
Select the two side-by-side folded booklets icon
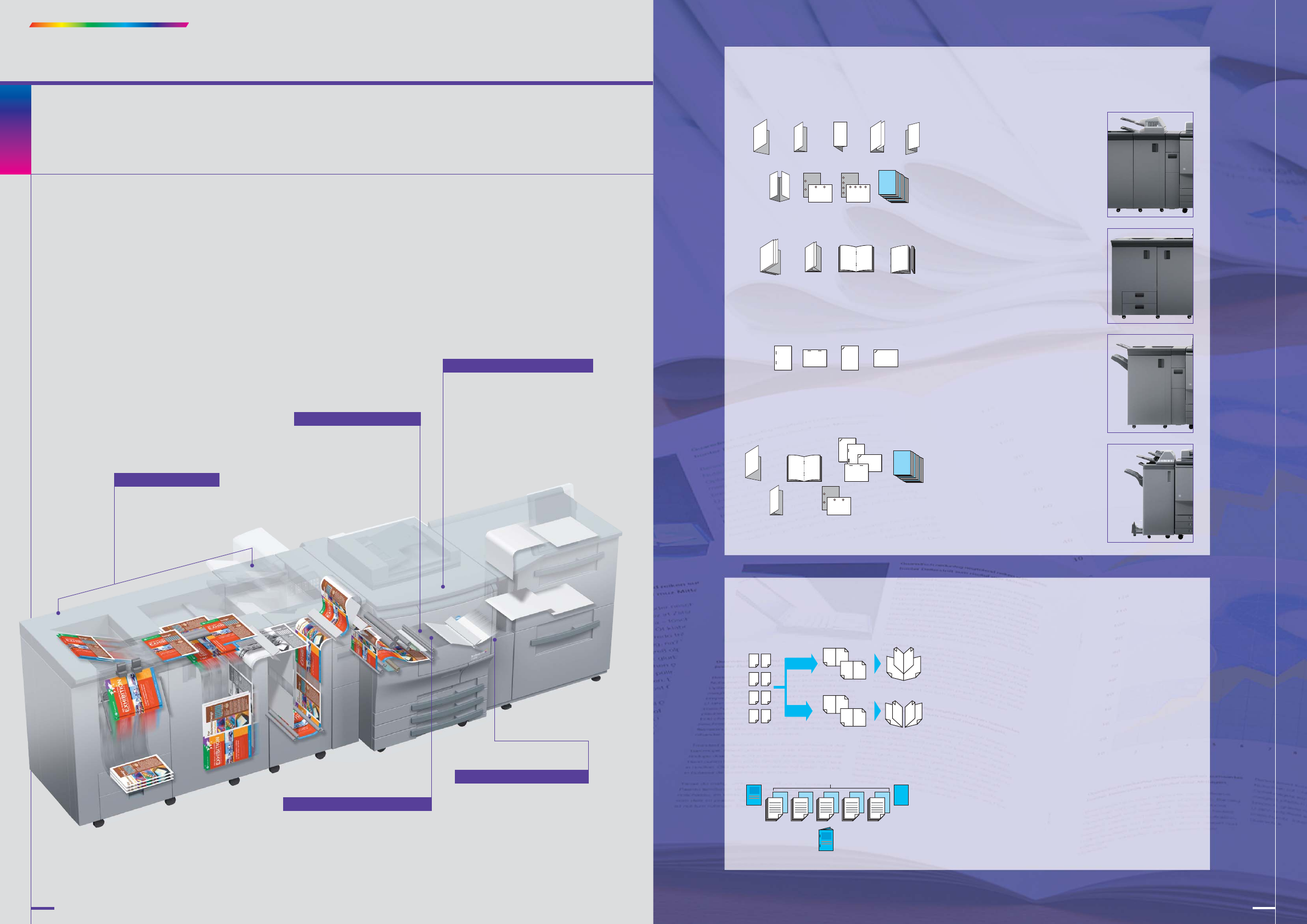[903, 714]
